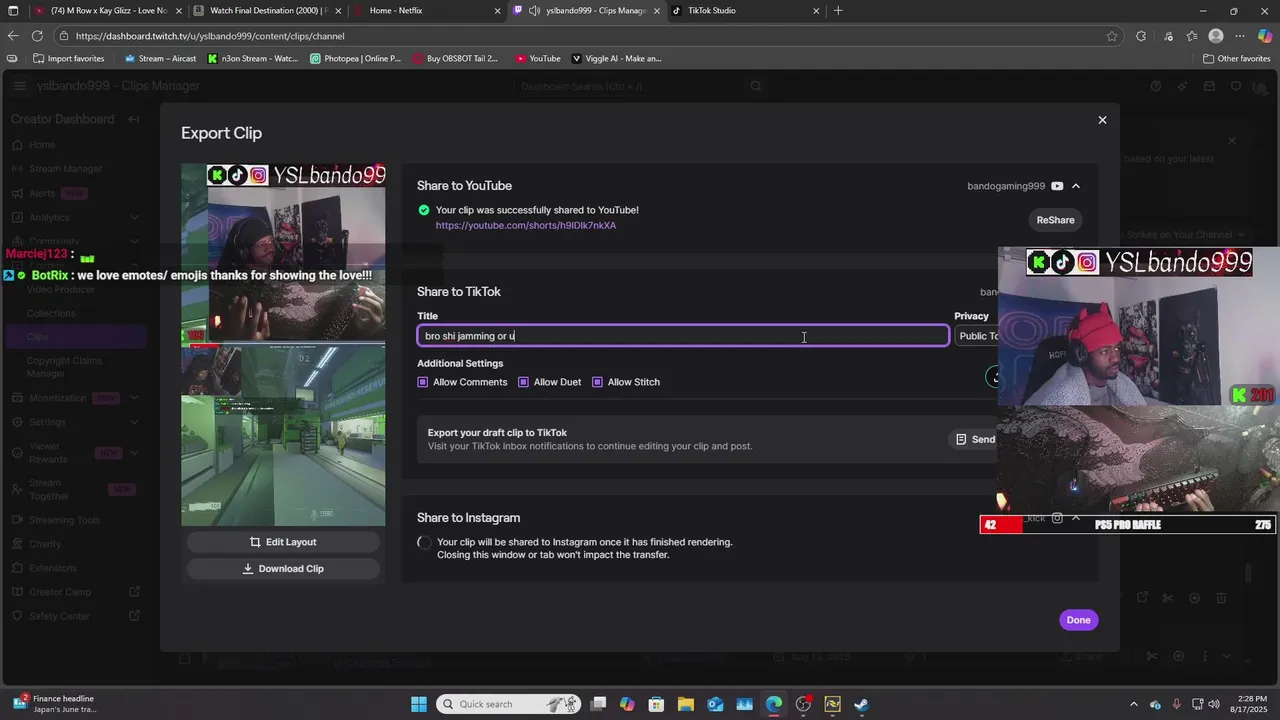Click the purple Done button

pos(1078,620)
